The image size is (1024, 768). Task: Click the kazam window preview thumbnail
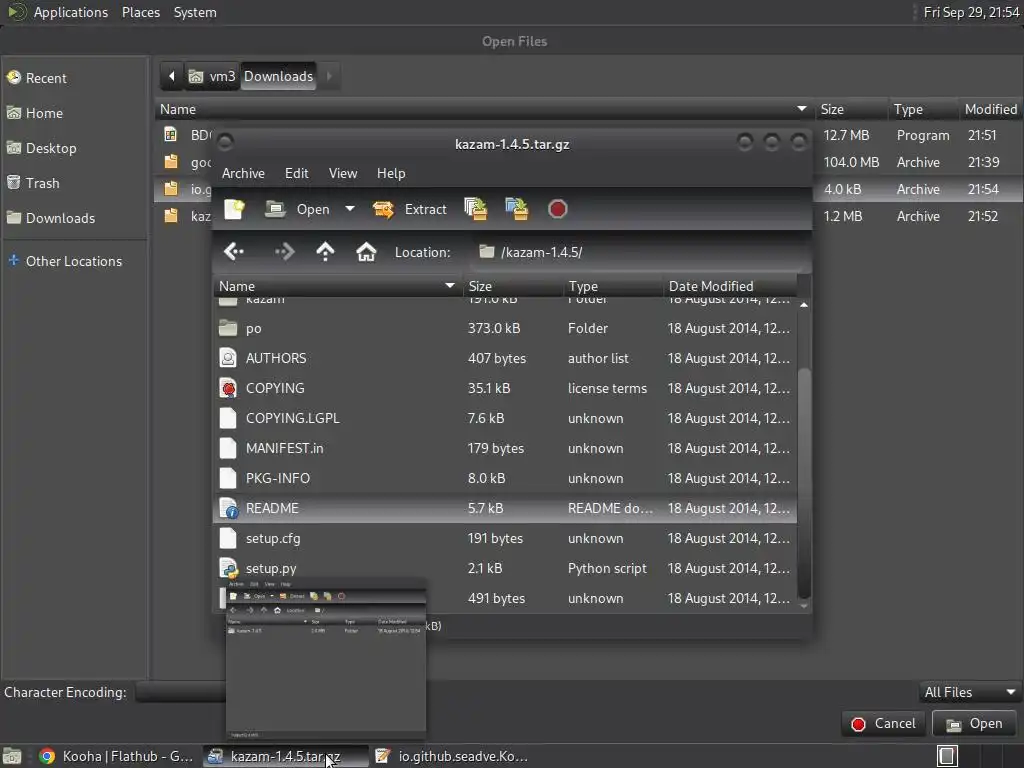pyautogui.click(x=326, y=658)
